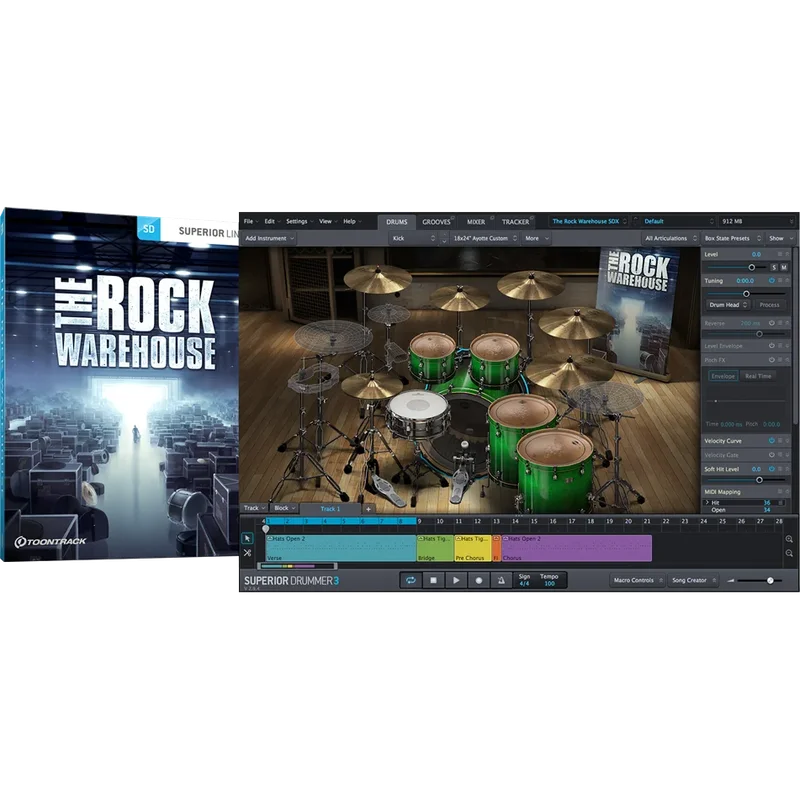The image size is (800, 800).
Task: Open the Settings menu
Action: coord(299,221)
